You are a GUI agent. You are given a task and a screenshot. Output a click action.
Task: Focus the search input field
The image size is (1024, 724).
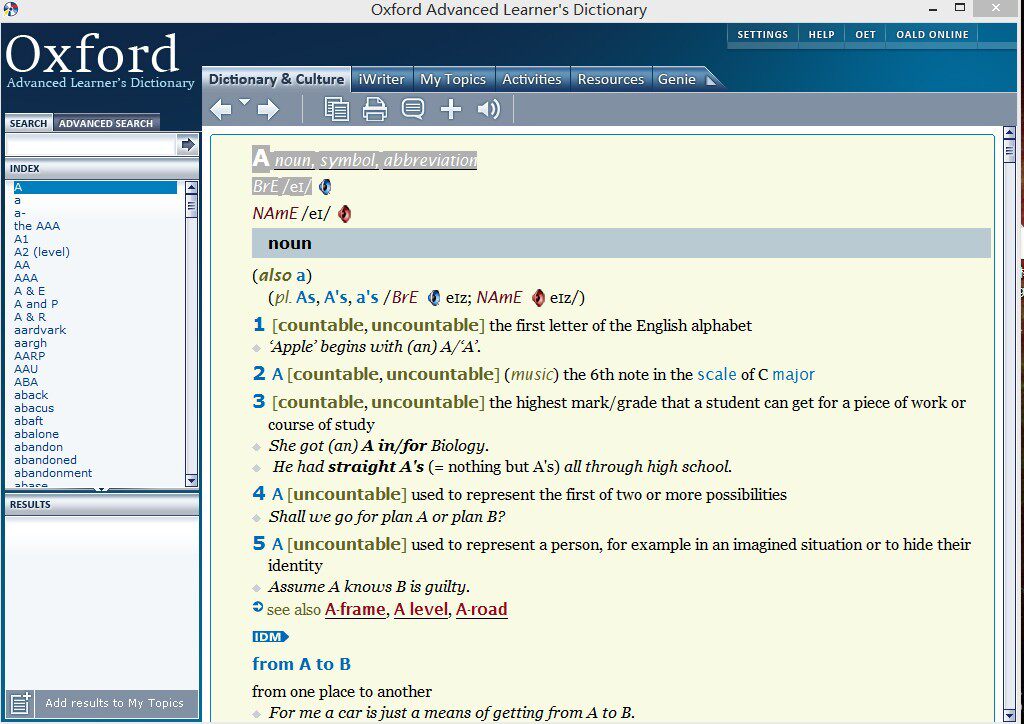90,145
